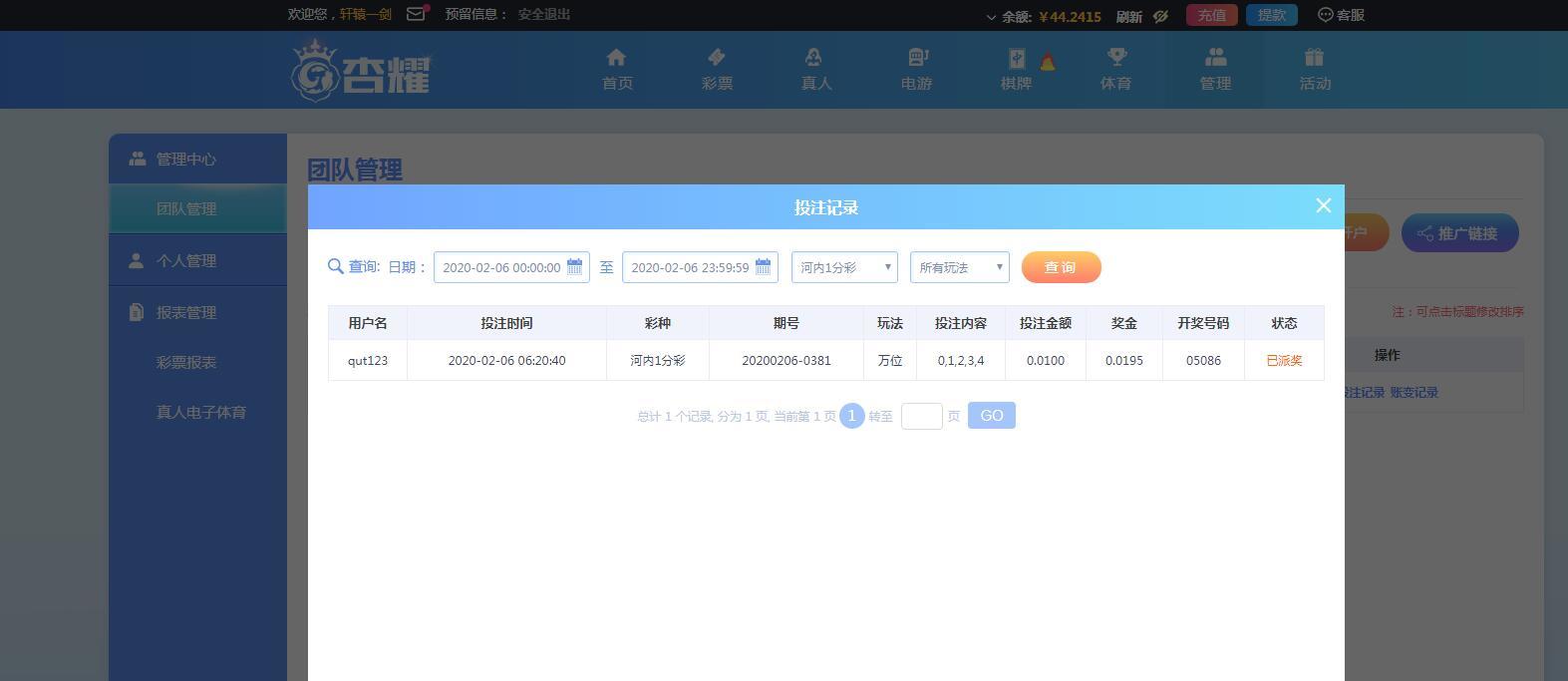Click the GO pagination button
This screenshot has width=1568, height=681.
pos(992,416)
